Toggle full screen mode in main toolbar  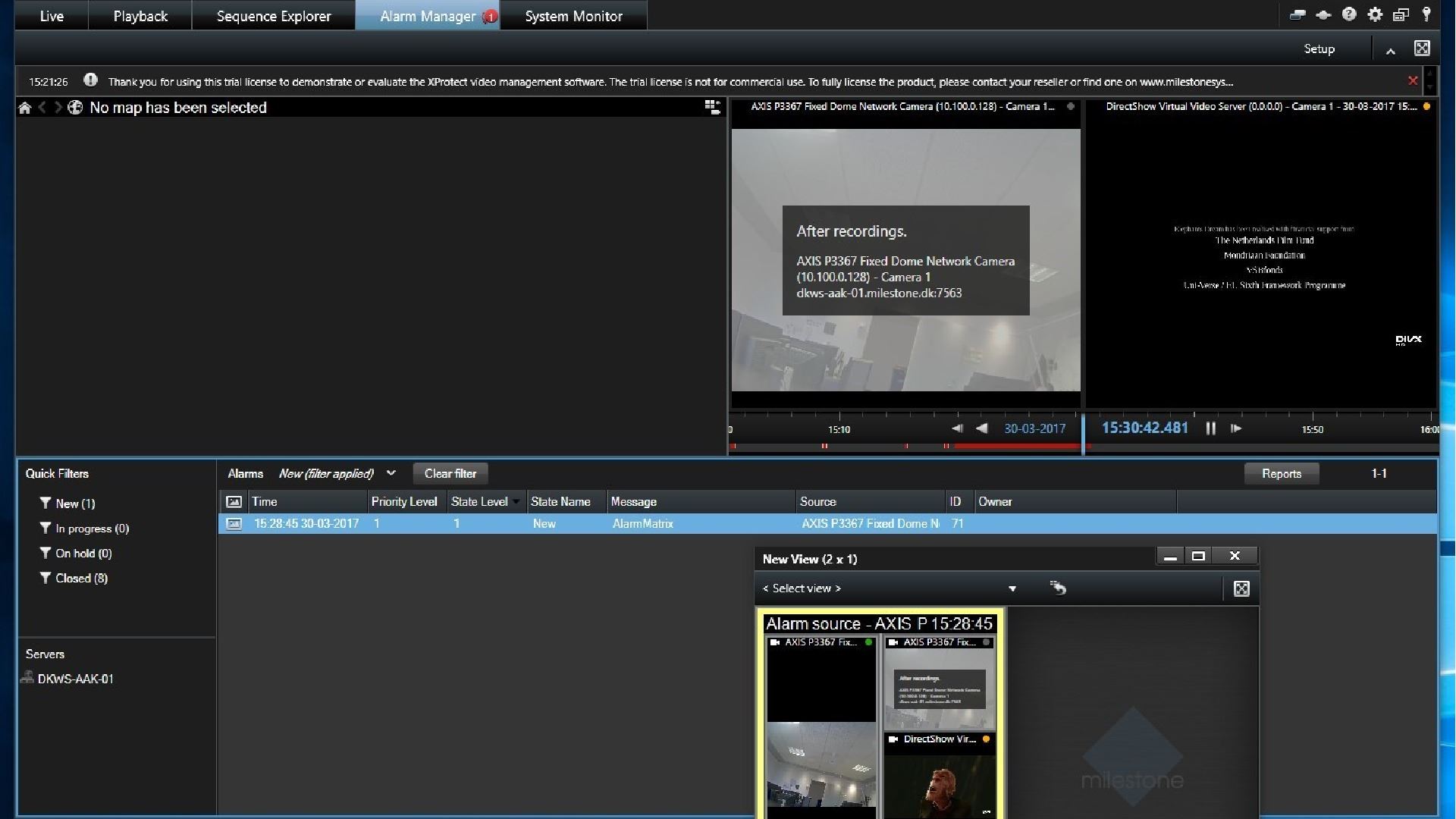(1422, 49)
